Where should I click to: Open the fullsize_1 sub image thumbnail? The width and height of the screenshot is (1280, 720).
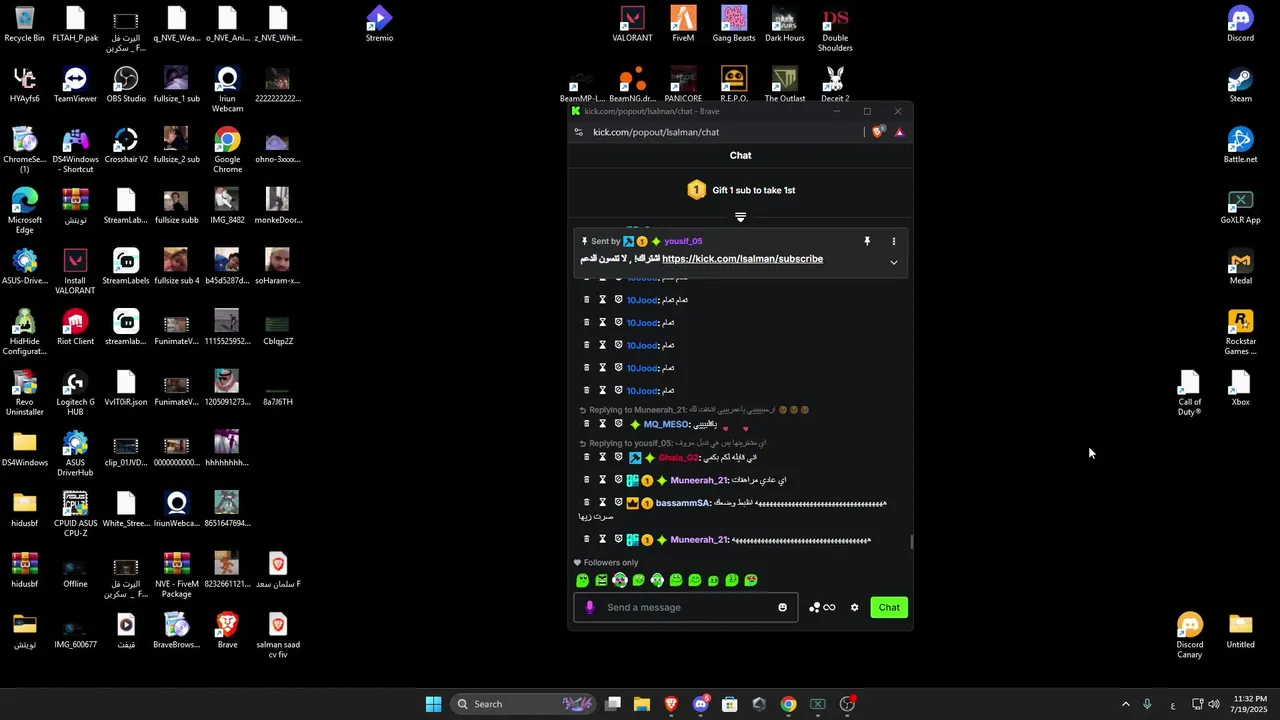176,85
